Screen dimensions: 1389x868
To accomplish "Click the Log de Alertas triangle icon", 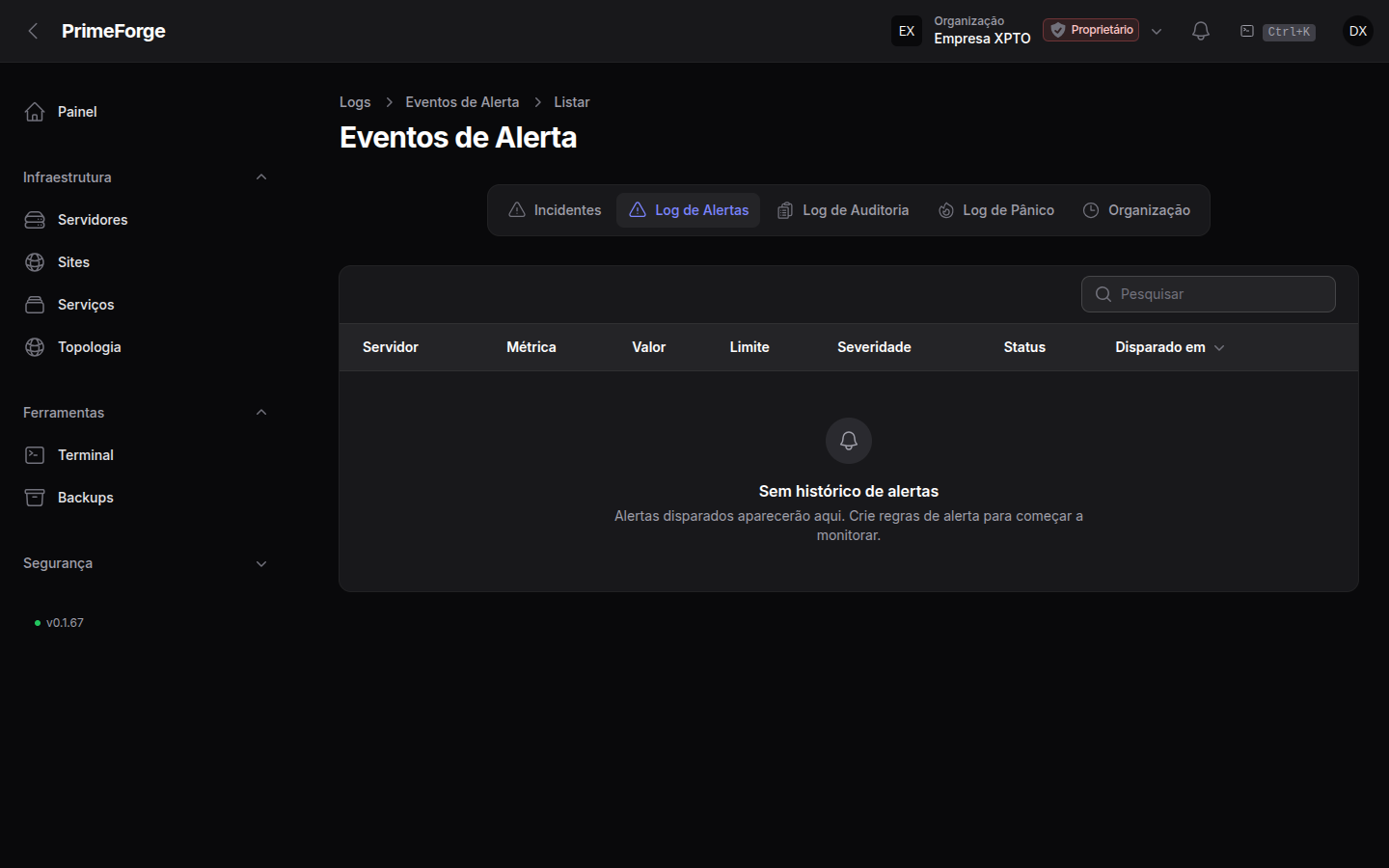I will pyautogui.click(x=638, y=210).
